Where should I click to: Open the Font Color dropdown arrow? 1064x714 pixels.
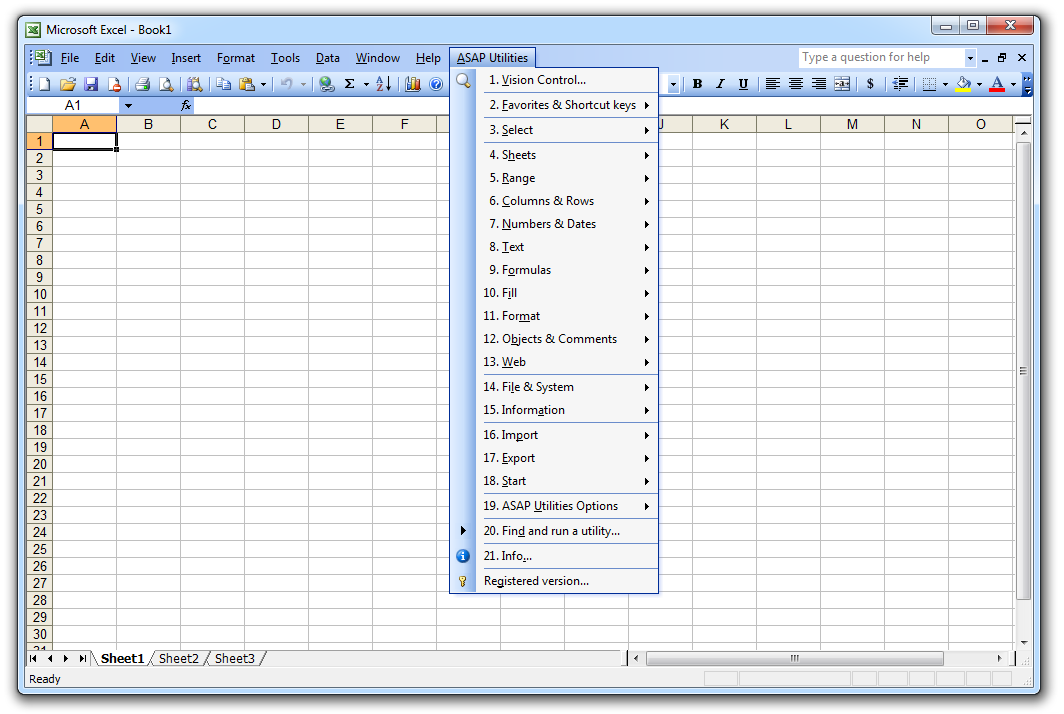coord(1011,84)
